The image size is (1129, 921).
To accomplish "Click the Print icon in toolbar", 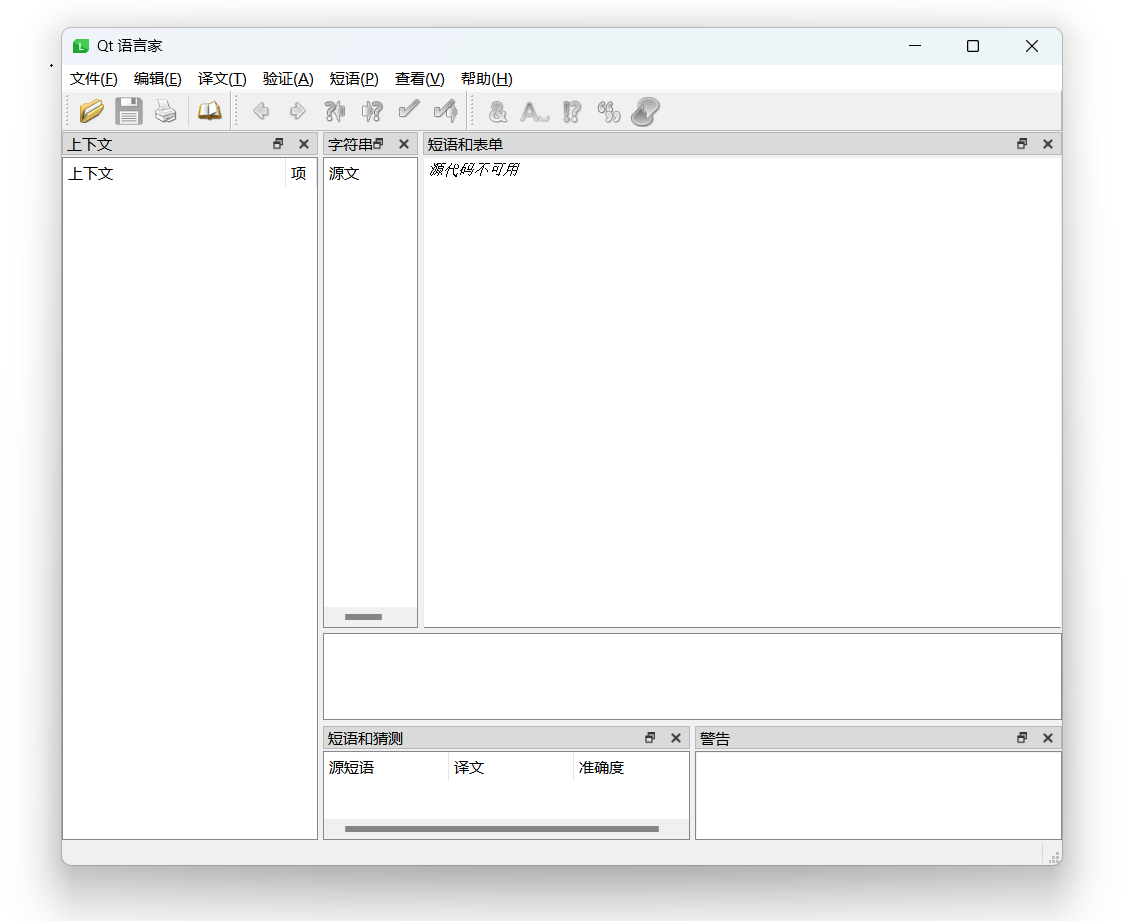I will [166, 112].
